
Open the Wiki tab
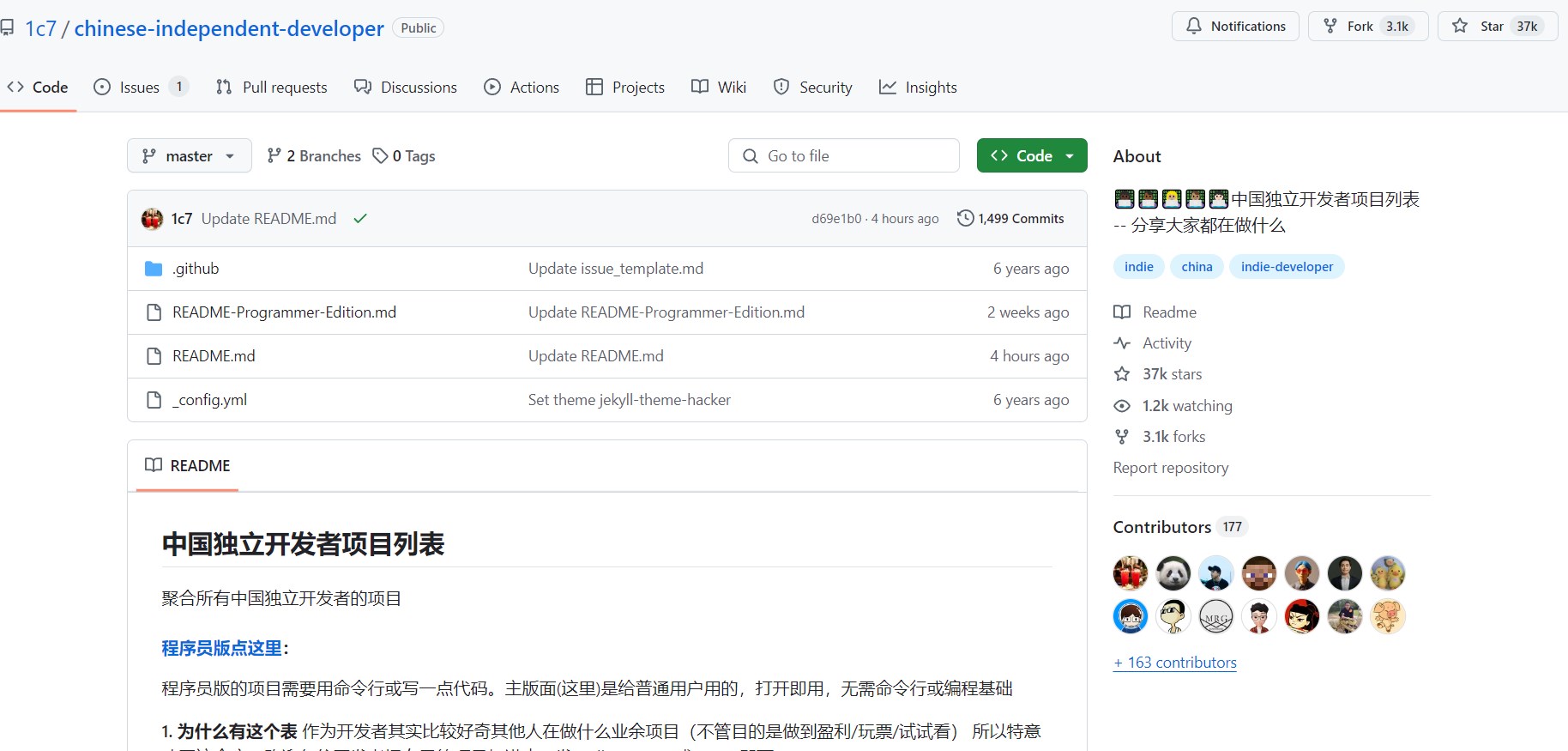tap(719, 87)
